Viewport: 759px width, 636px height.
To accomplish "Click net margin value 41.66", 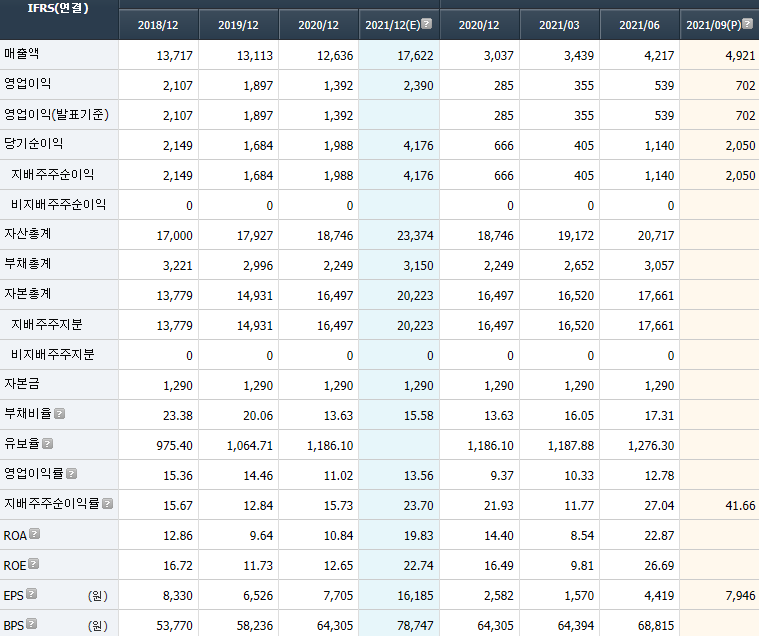I will [740, 506].
